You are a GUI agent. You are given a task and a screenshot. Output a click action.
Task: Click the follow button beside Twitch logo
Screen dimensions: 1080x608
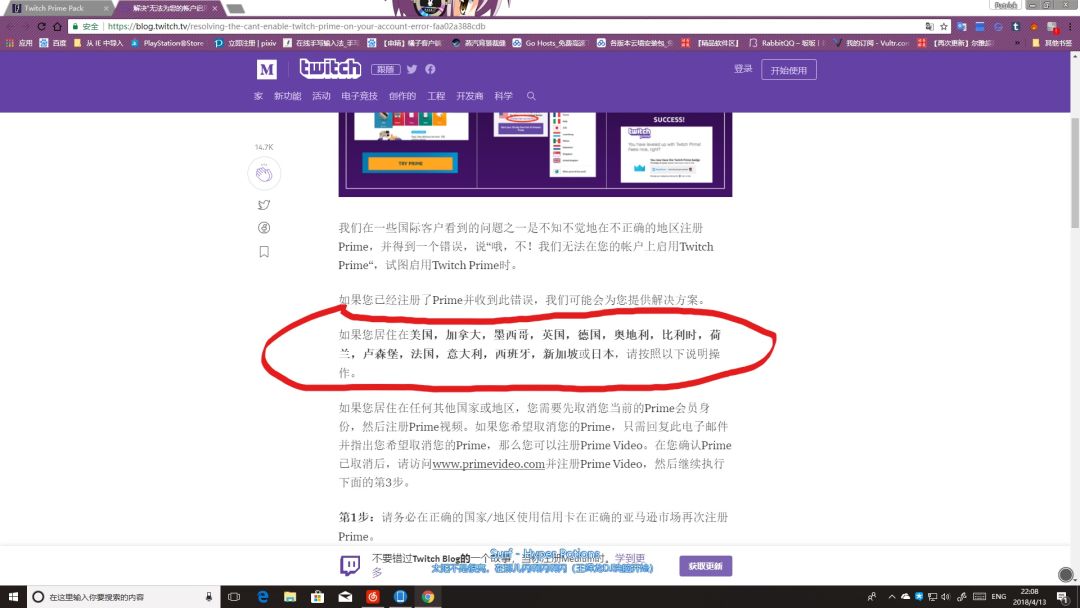click(x=385, y=70)
